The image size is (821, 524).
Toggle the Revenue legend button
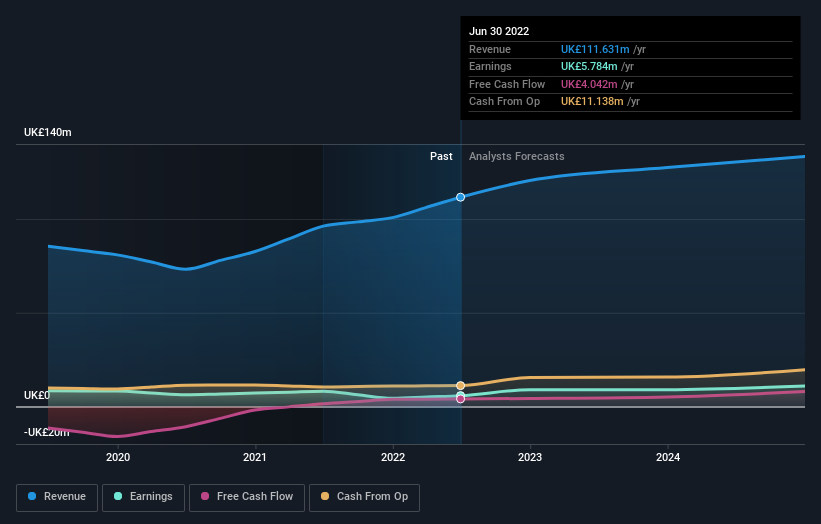click(x=57, y=497)
